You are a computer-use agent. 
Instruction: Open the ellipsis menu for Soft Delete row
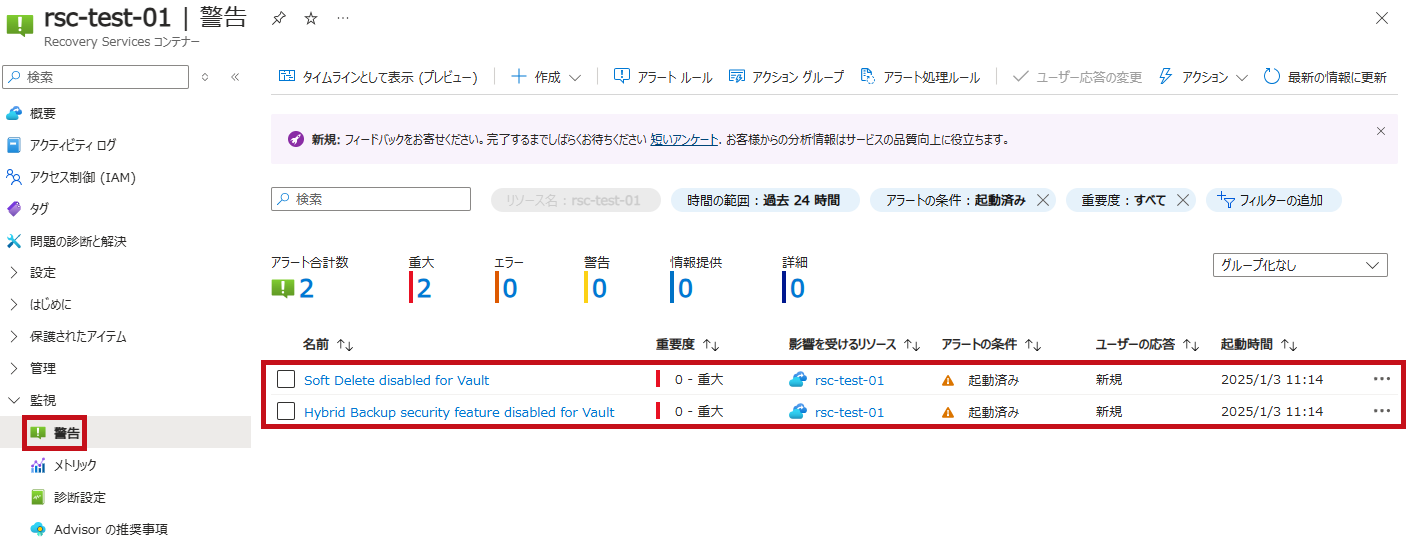1382,379
